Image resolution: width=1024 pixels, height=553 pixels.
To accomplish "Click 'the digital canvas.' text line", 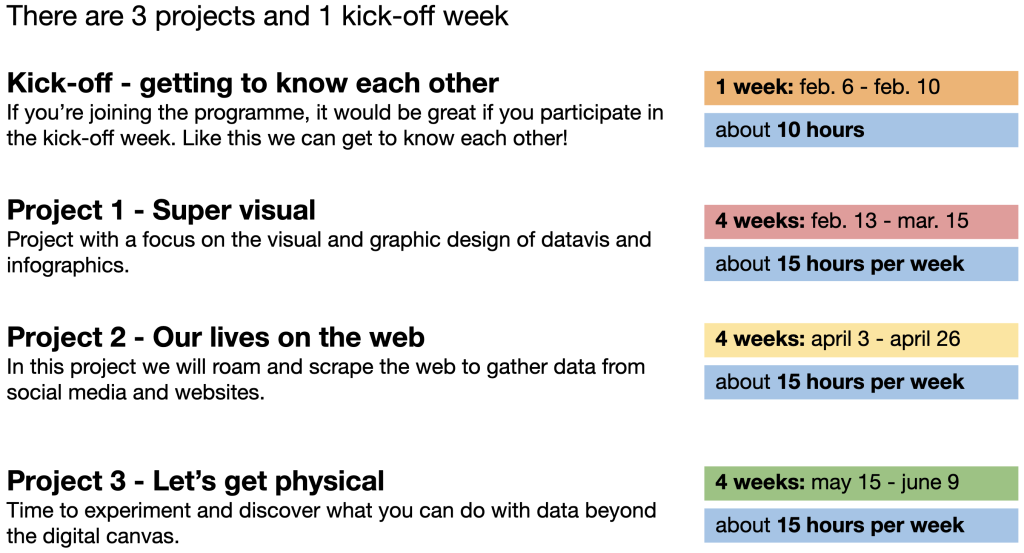I will (93, 537).
